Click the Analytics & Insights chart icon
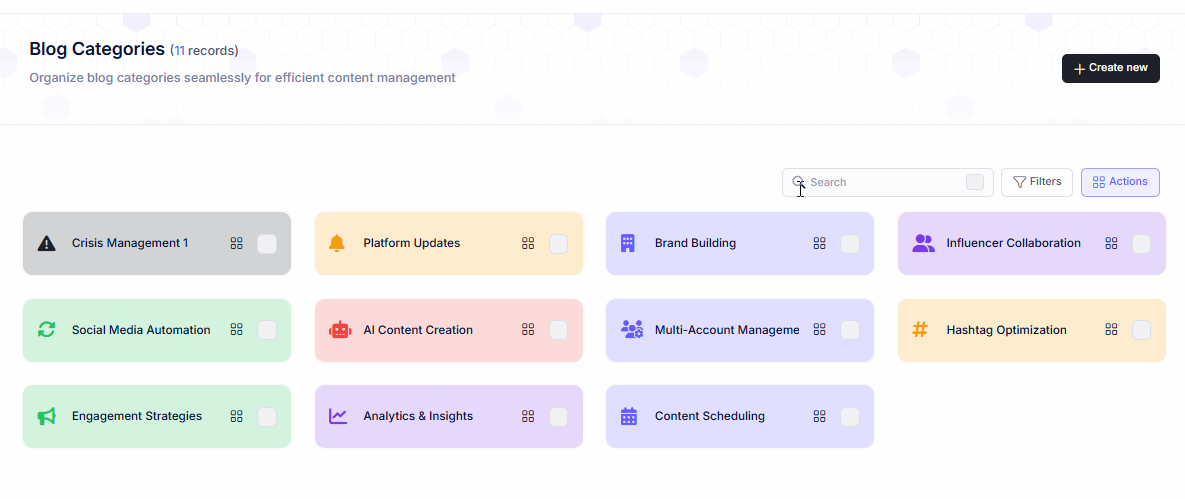 [x=338, y=416]
